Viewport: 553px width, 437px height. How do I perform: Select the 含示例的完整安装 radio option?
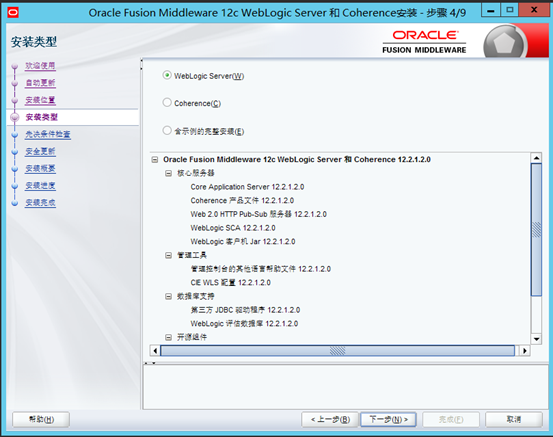tap(167, 131)
